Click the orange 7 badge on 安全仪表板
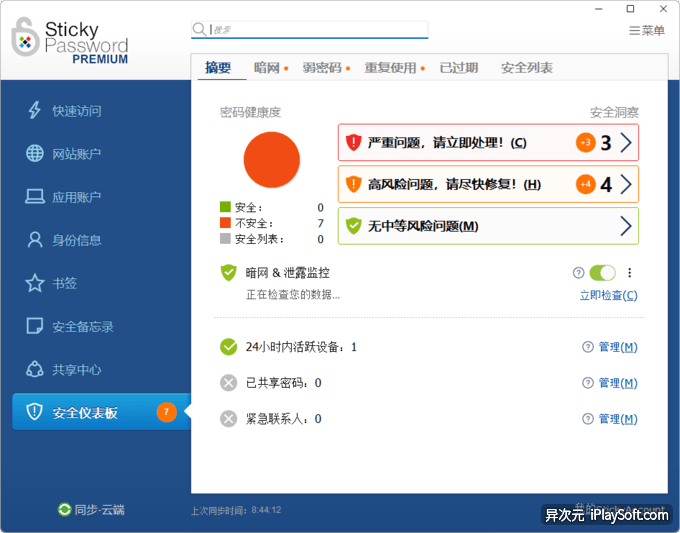This screenshot has width=680, height=533. pyautogui.click(x=167, y=412)
